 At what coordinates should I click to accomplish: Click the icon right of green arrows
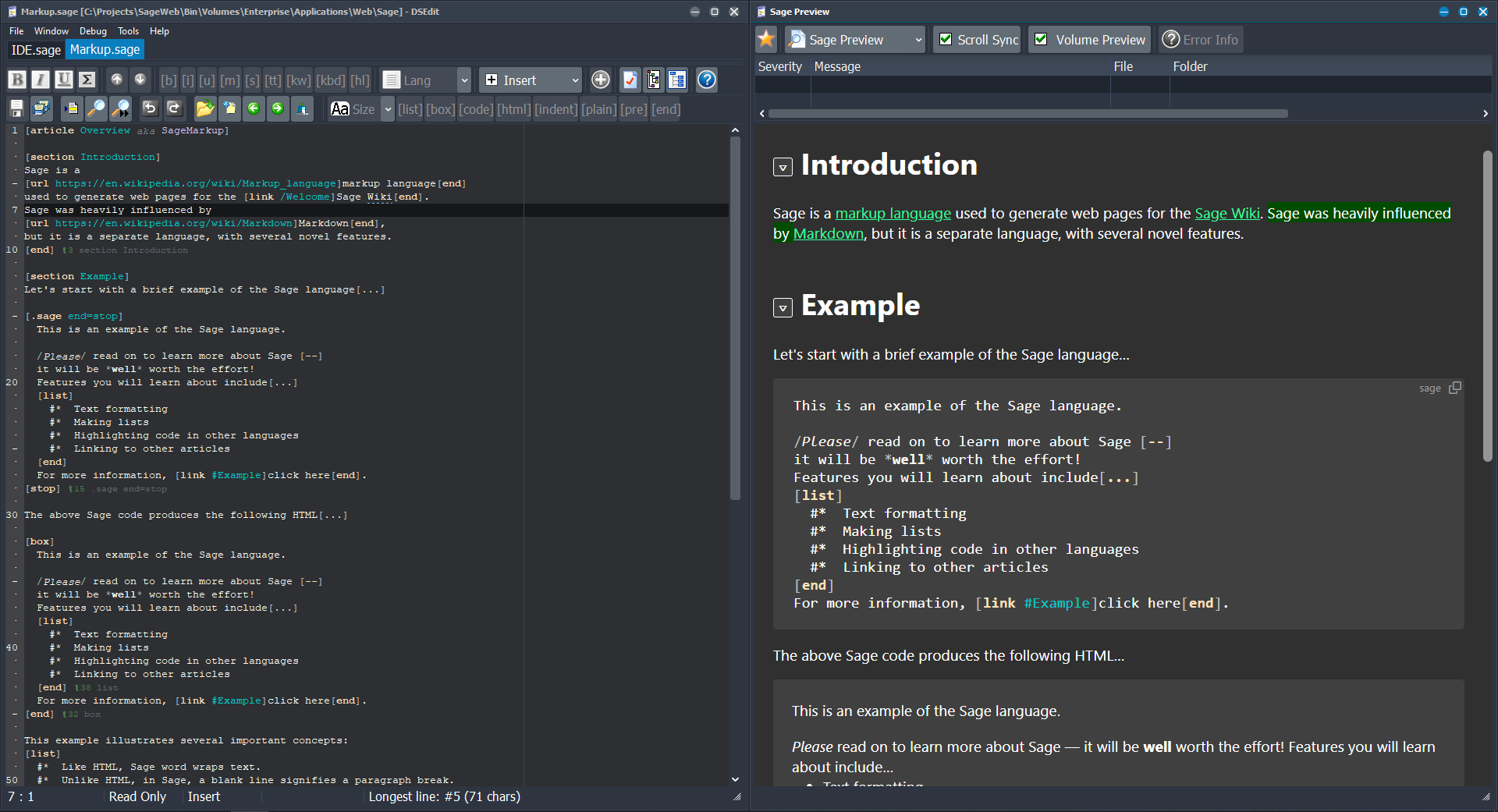click(x=303, y=108)
